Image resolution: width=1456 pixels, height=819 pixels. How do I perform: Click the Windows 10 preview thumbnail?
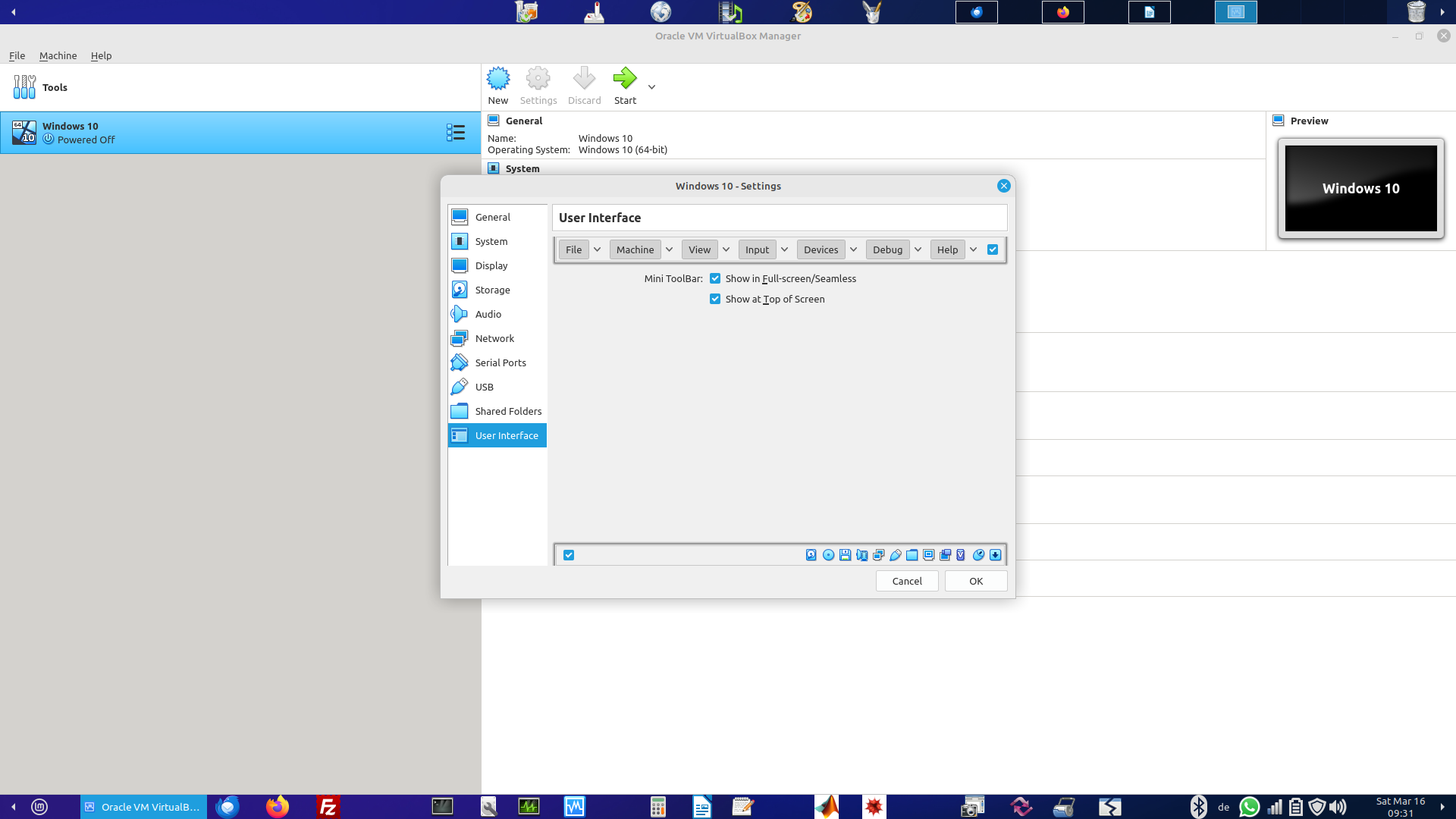click(1360, 188)
